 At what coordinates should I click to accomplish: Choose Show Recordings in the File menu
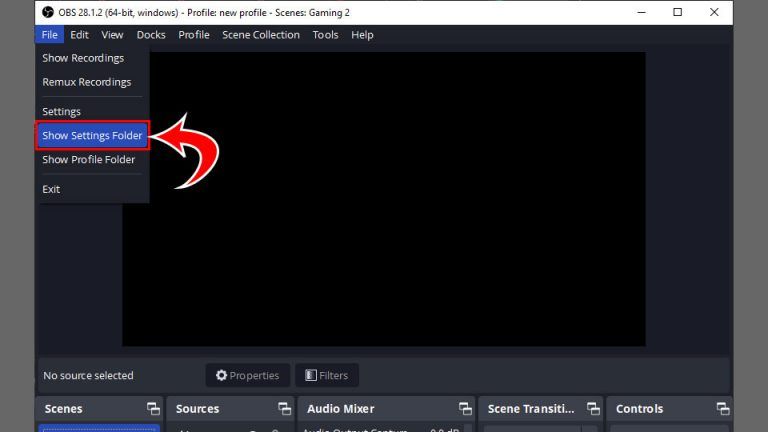coord(83,58)
